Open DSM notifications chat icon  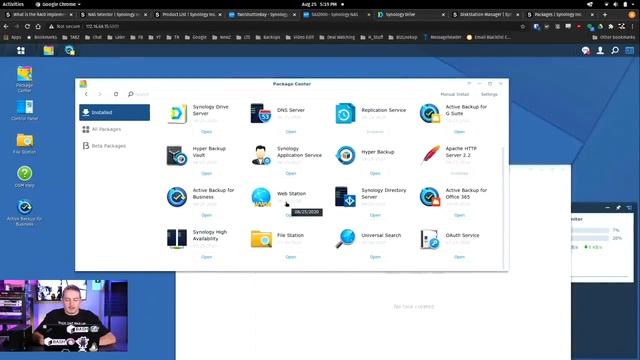click(x=586, y=51)
